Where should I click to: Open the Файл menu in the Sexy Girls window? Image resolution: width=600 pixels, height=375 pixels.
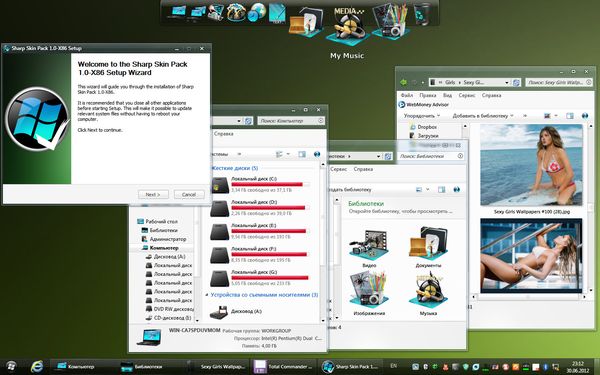click(407, 95)
